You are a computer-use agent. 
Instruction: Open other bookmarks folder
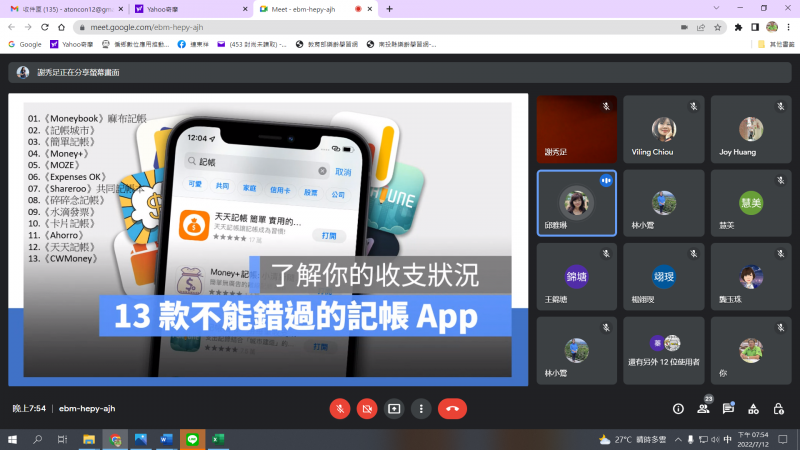(776, 44)
